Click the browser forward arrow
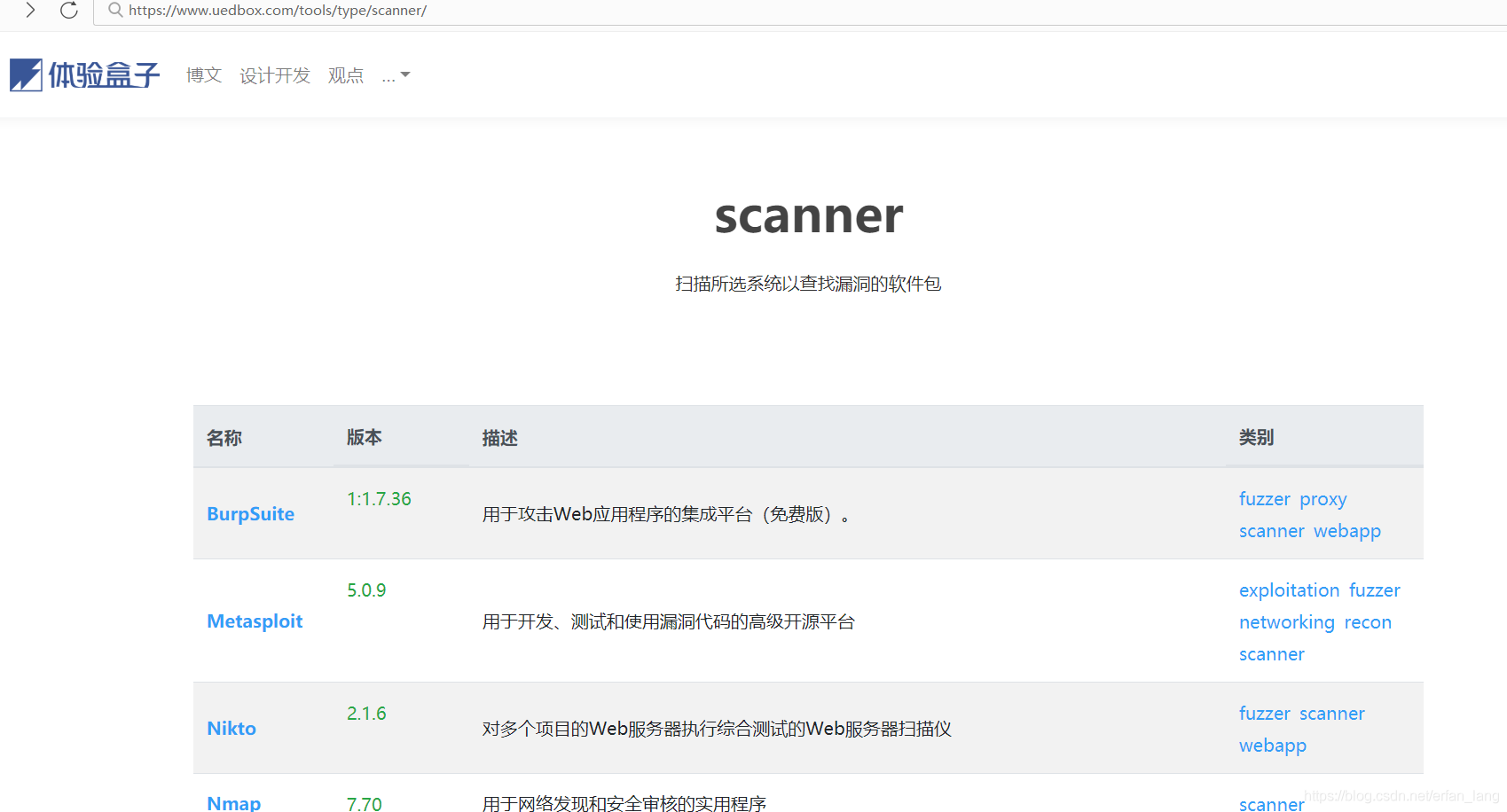This screenshot has height=812, width=1507. click(30, 11)
